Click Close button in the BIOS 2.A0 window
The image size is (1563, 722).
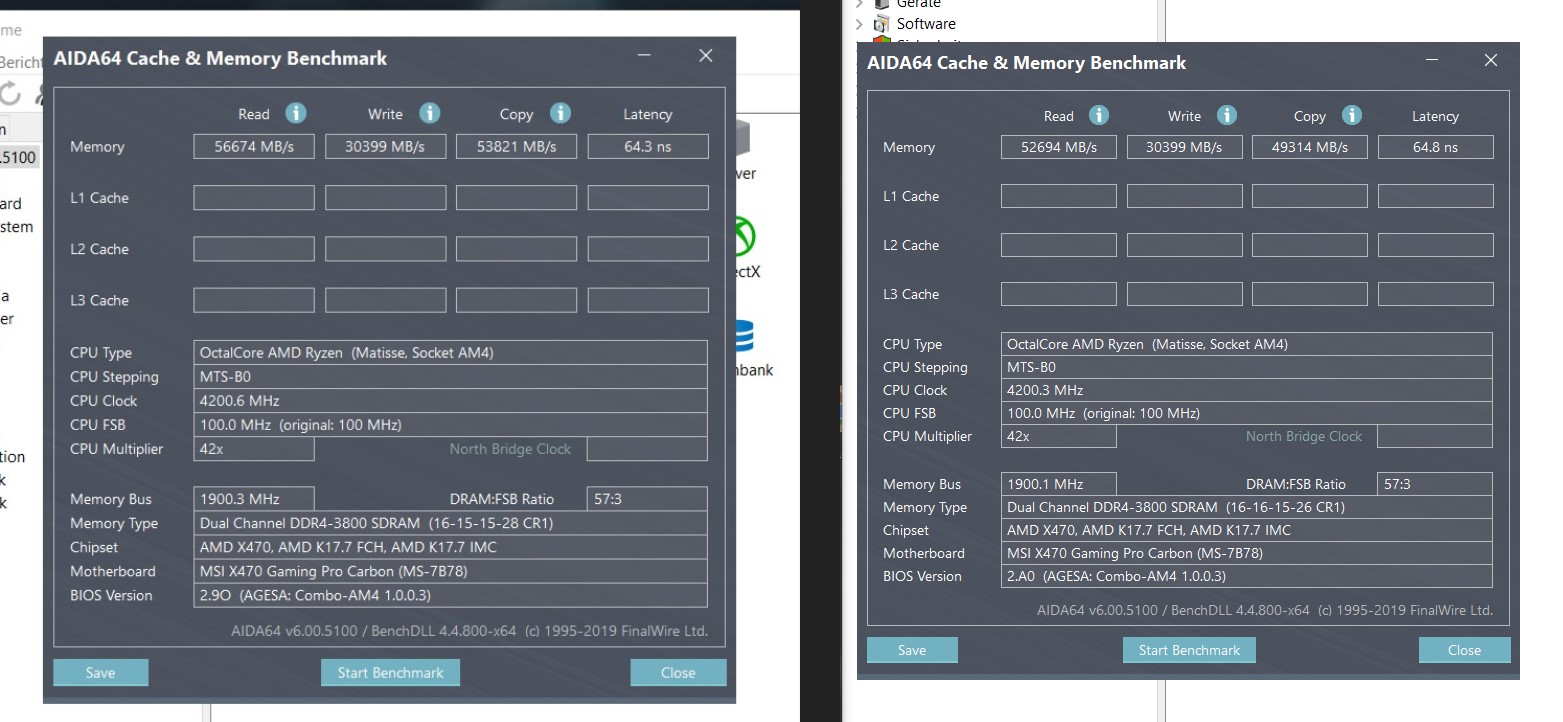click(x=1464, y=650)
